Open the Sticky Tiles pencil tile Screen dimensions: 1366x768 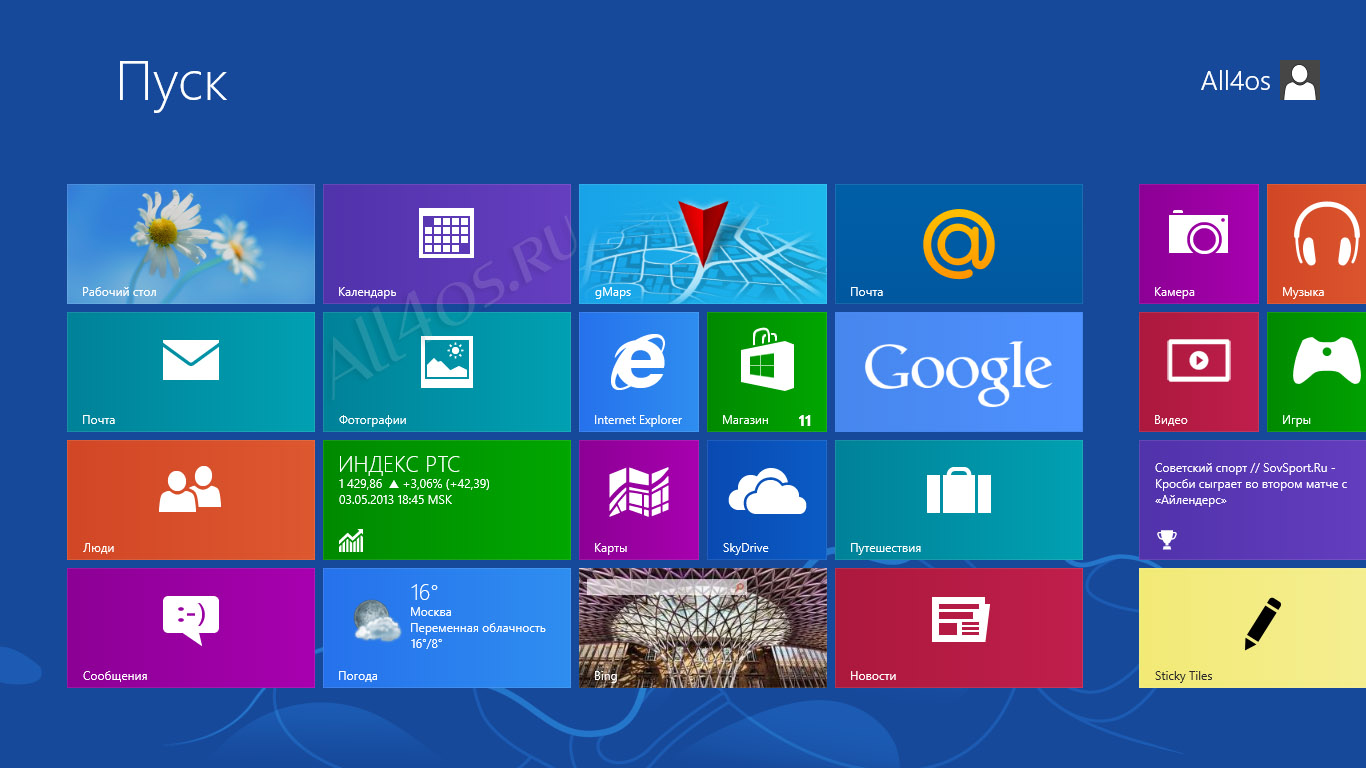click(1252, 628)
